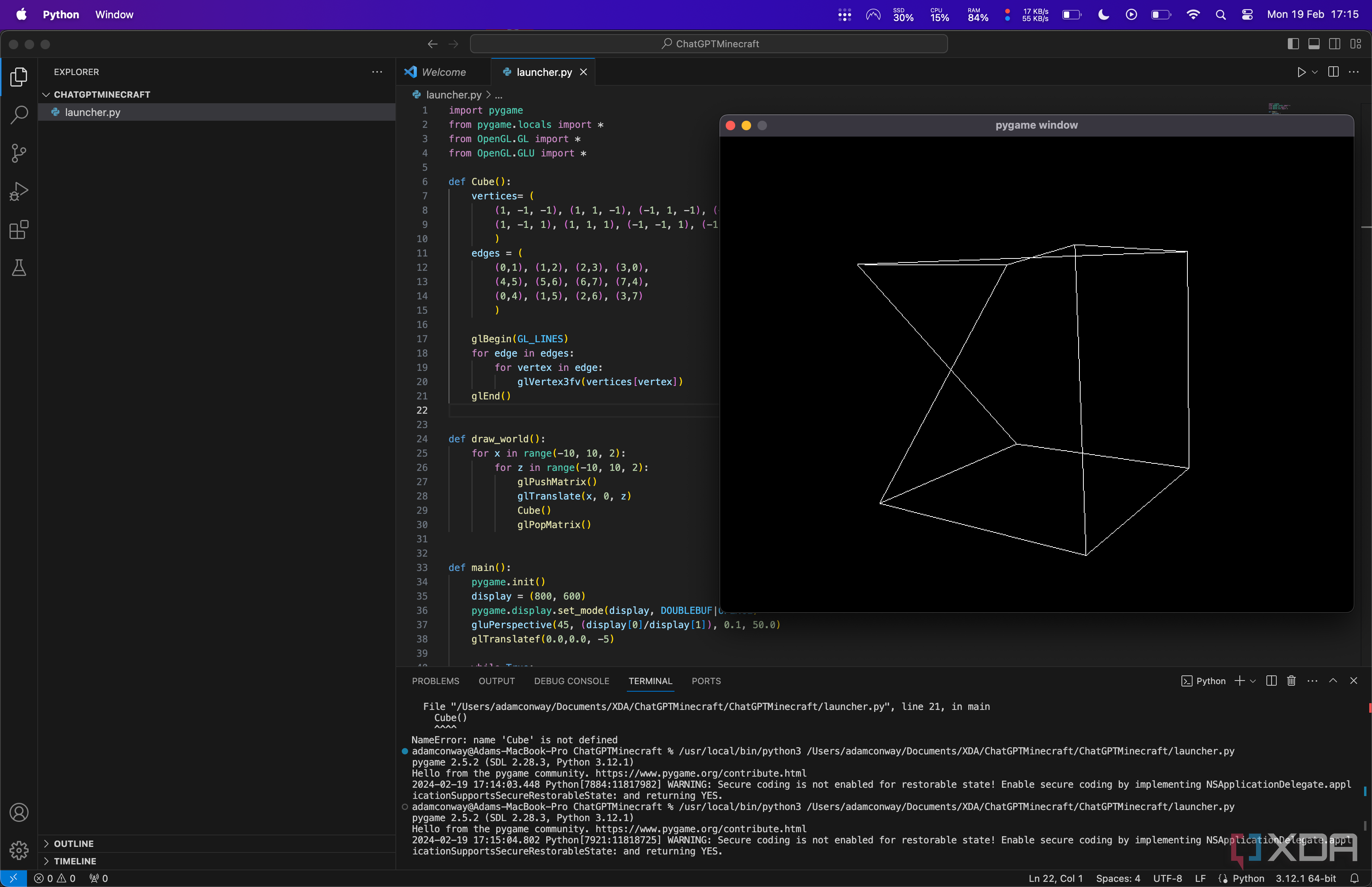Open the Manage gear icon
Viewport: 1372px width, 887px height.
click(19, 850)
